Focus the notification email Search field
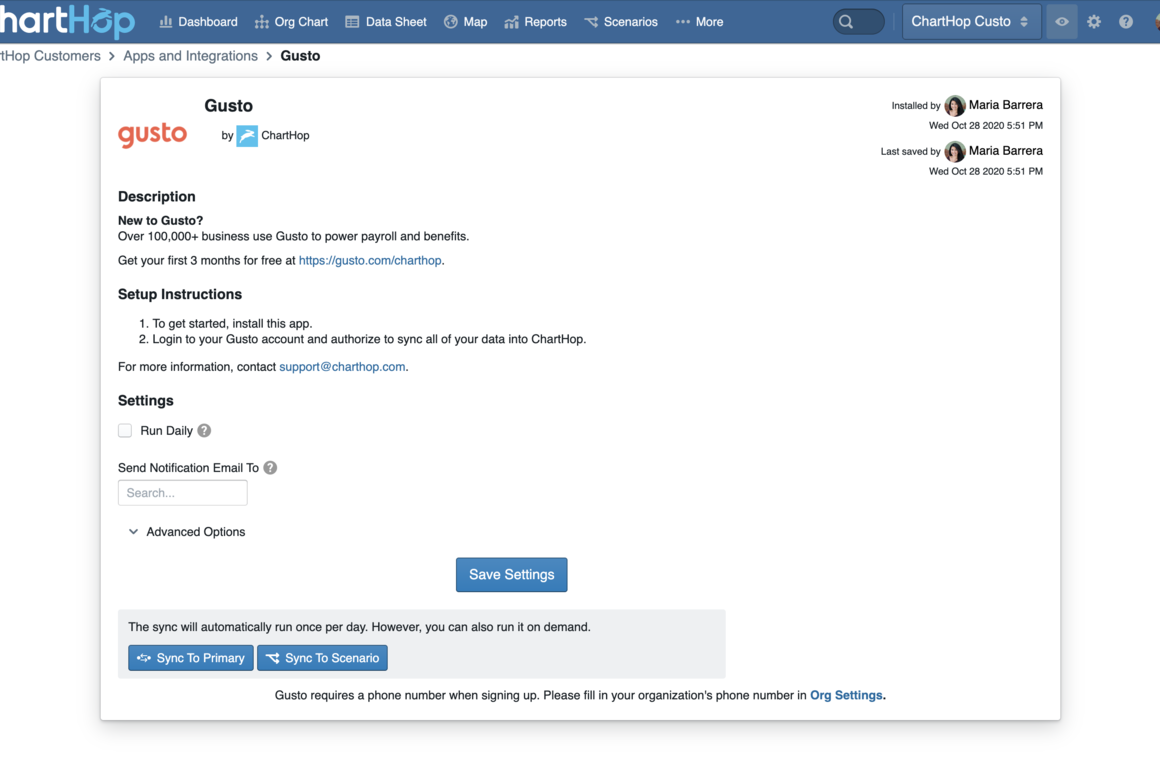1160x778 pixels. 183,493
